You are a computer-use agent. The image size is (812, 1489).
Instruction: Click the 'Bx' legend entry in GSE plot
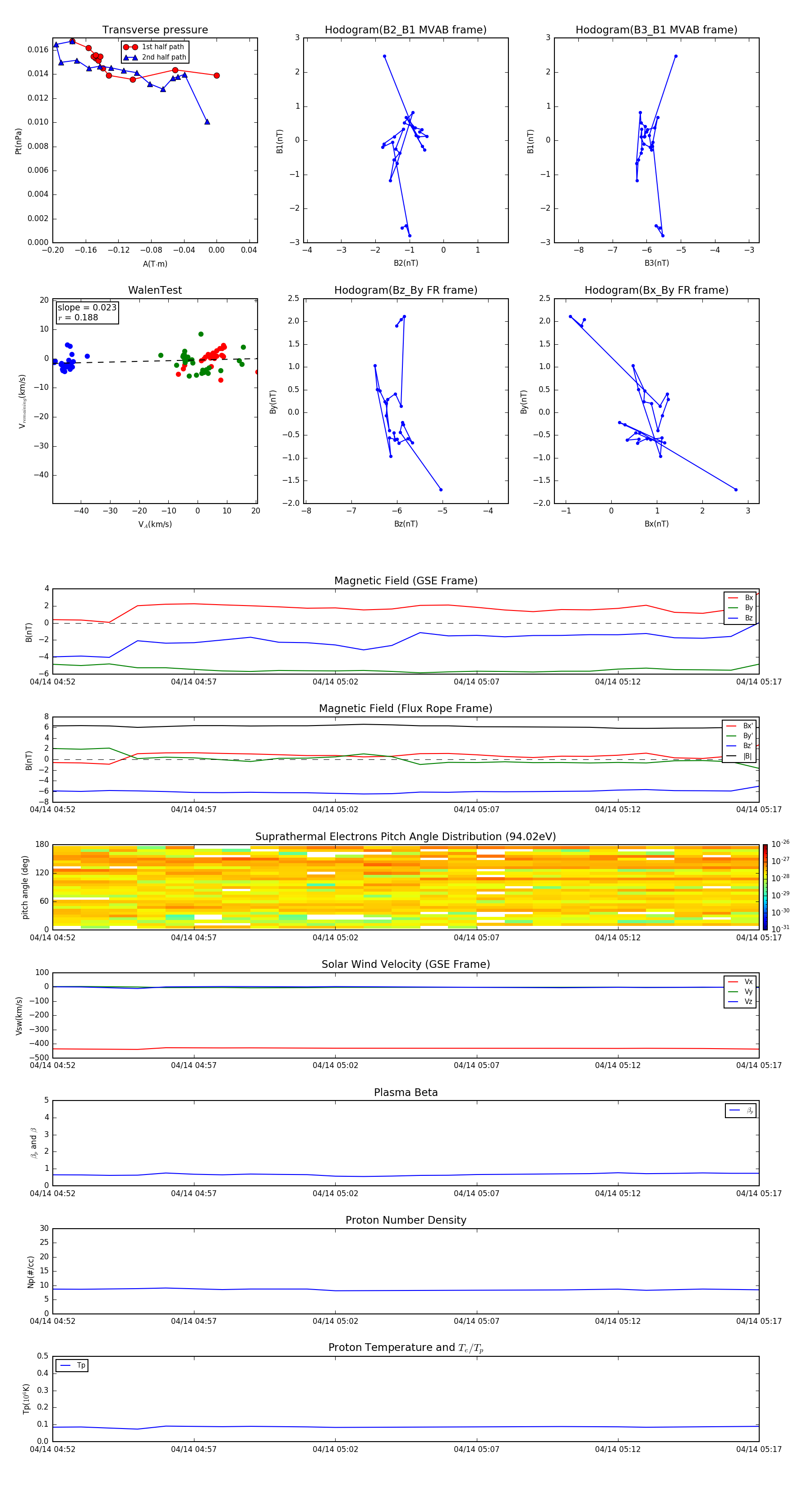click(740, 598)
